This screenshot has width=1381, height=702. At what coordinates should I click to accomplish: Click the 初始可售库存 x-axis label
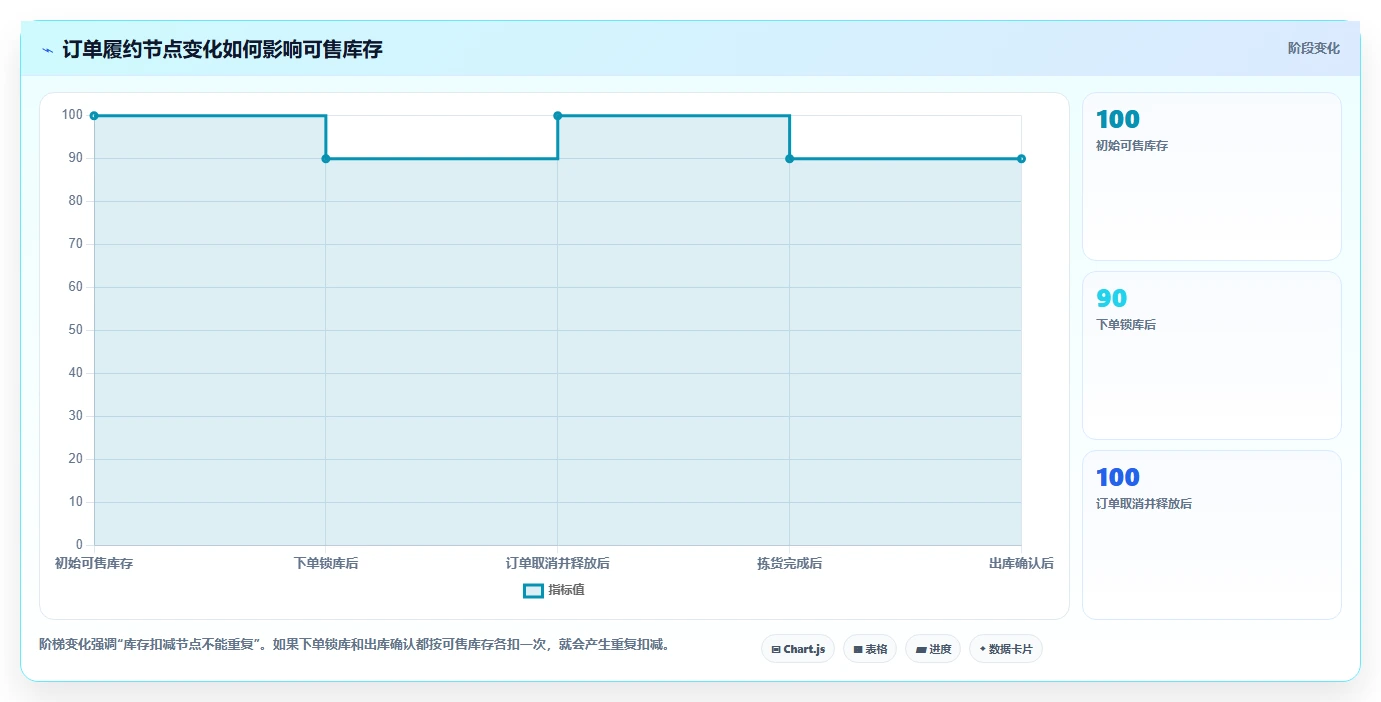[94, 563]
